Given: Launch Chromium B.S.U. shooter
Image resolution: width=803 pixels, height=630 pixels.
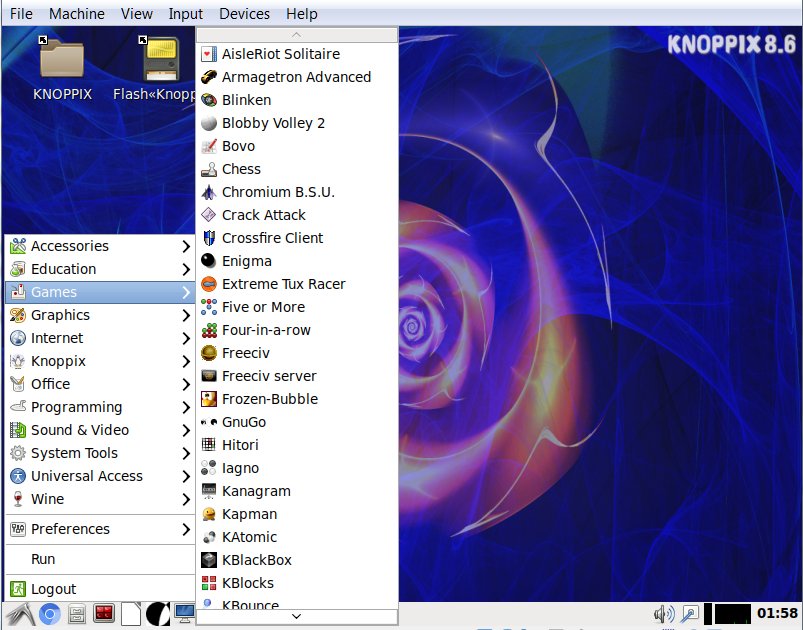Looking at the screenshot, I should click(x=297, y=192).
